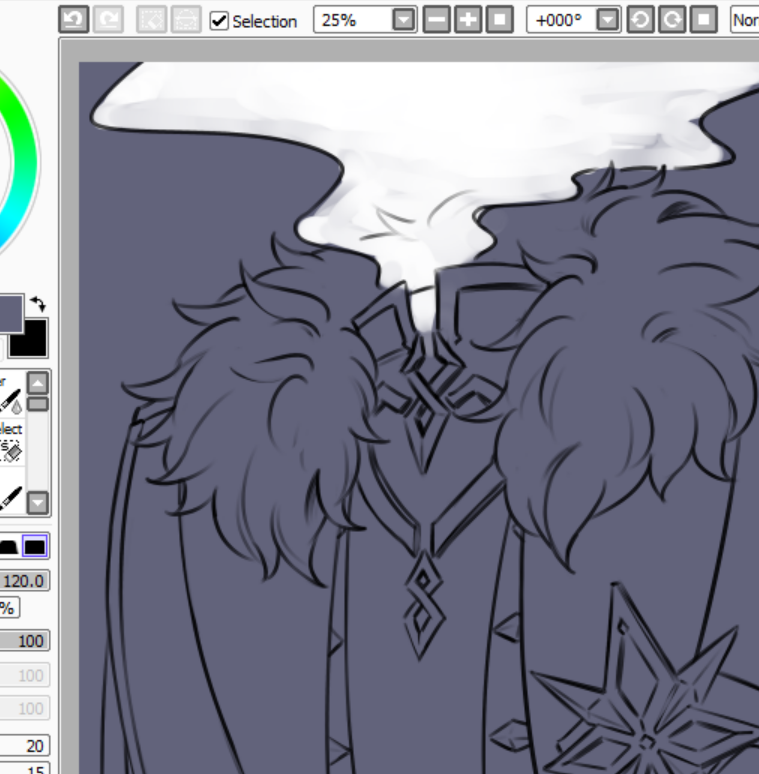Reset zoom with the square button next to plus

click(499, 20)
